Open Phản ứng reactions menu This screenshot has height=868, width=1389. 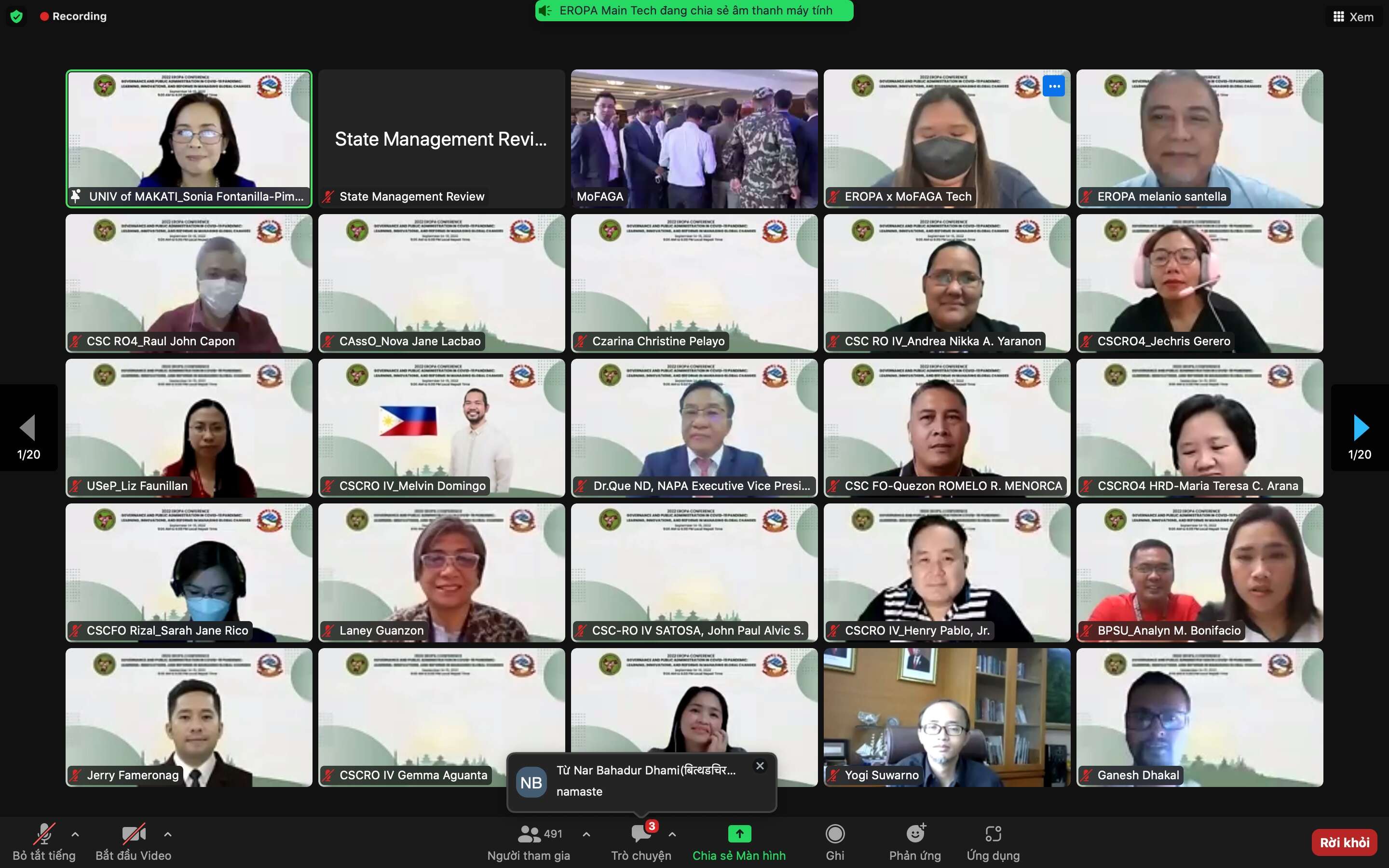tap(915, 841)
